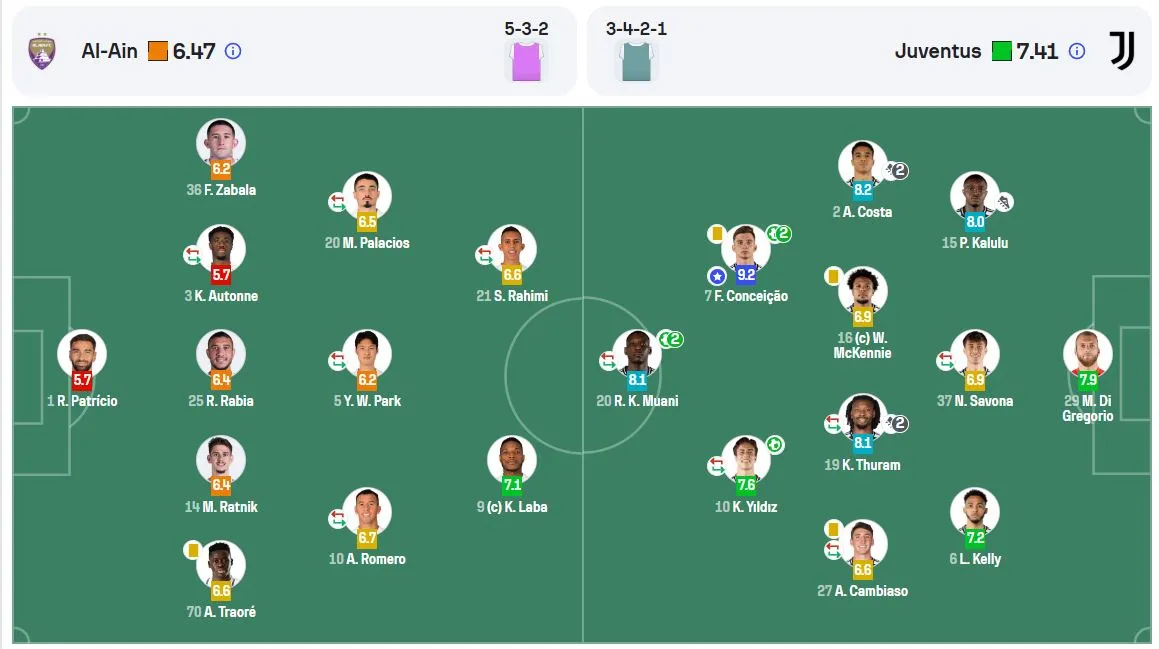Click the 9.2 rating badge of Conceição
The height and width of the screenshot is (649, 1159).
[x=746, y=275]
